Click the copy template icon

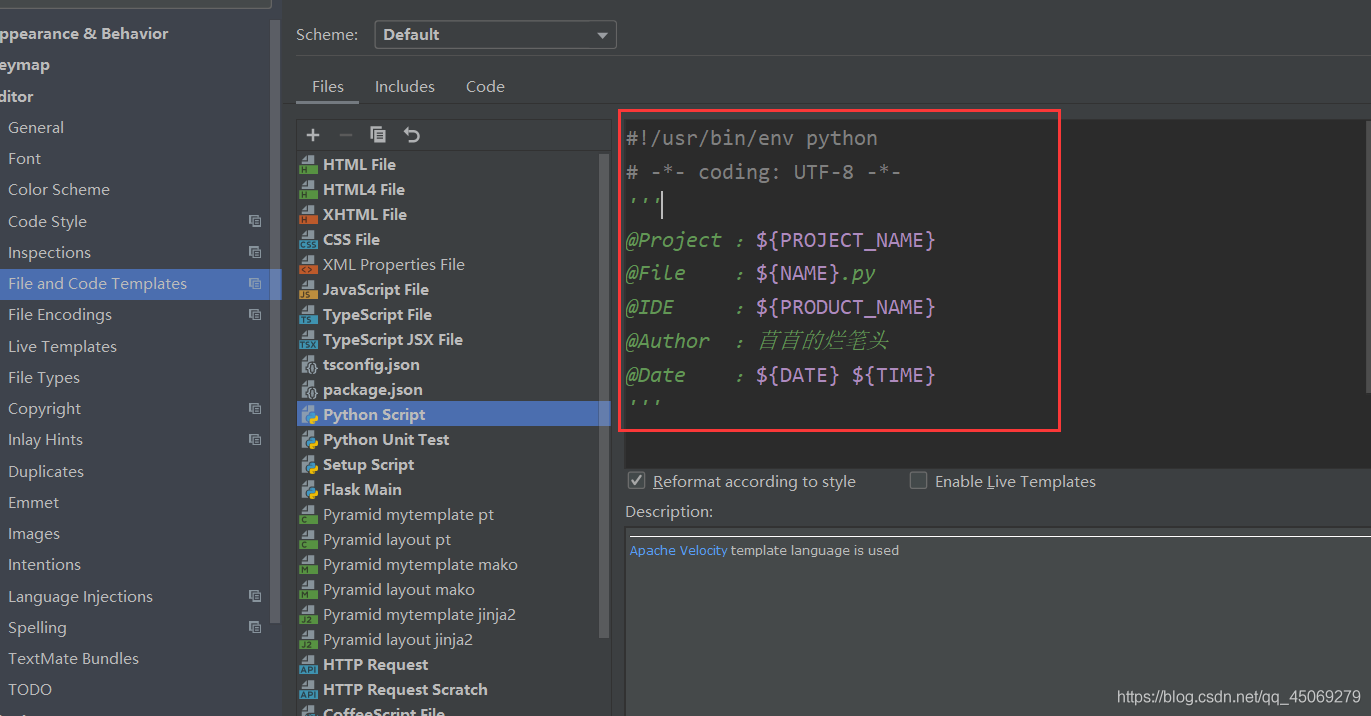pyautogui.click(x=378, y=135)
